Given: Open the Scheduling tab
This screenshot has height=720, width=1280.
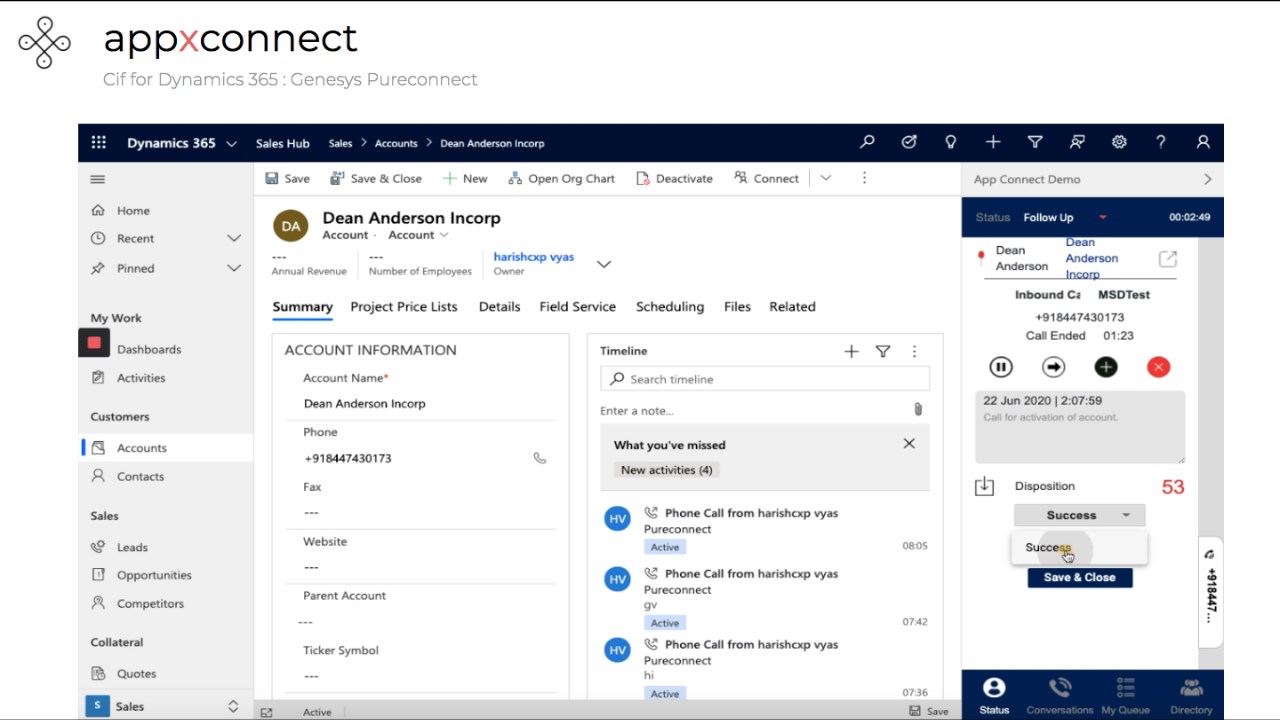Looking at the screenshot, I should 670,307.
